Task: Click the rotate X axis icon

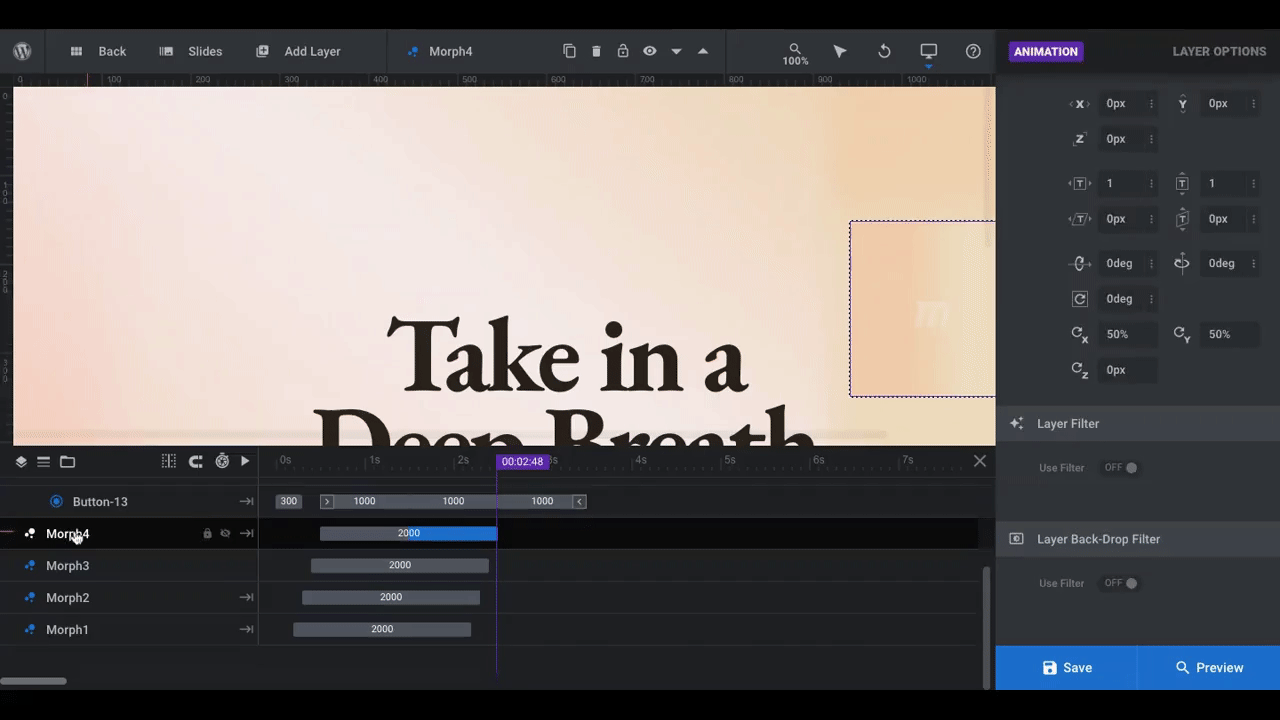Action: coord(1079,263)
